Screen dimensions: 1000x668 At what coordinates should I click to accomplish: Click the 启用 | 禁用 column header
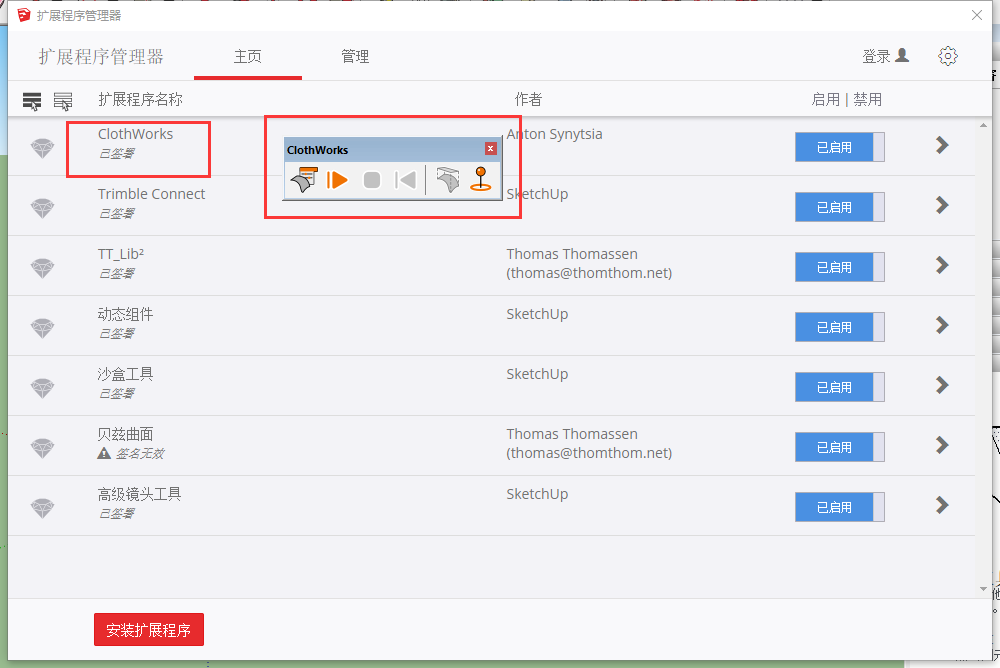tap(846, 100)
